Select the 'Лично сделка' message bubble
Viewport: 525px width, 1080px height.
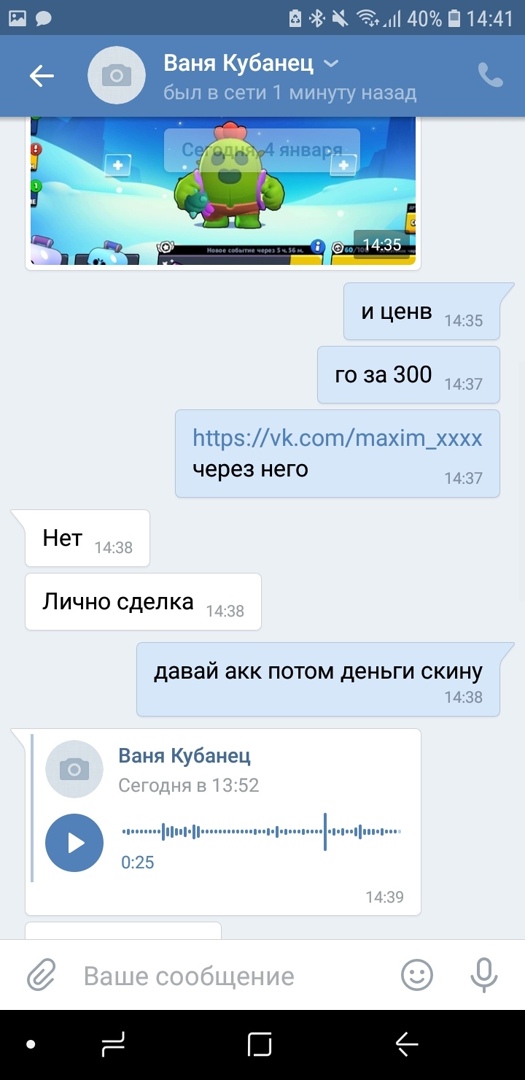(143, 601)
